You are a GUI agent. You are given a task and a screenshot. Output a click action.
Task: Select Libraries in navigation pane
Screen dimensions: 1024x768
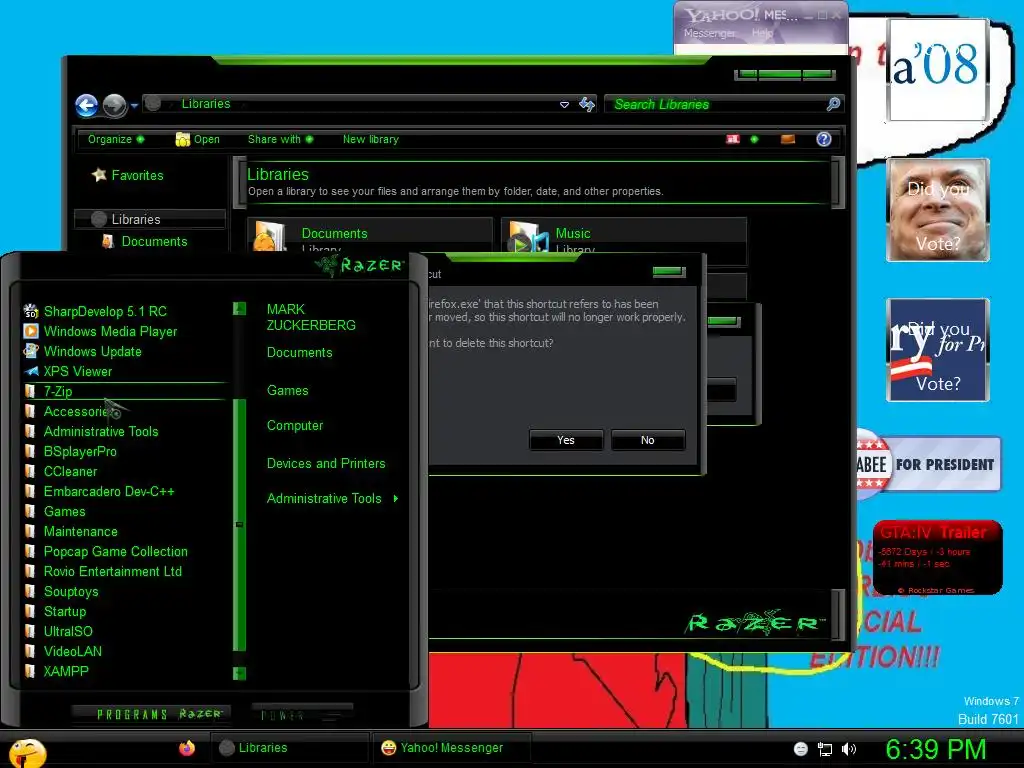coord(150,219)
